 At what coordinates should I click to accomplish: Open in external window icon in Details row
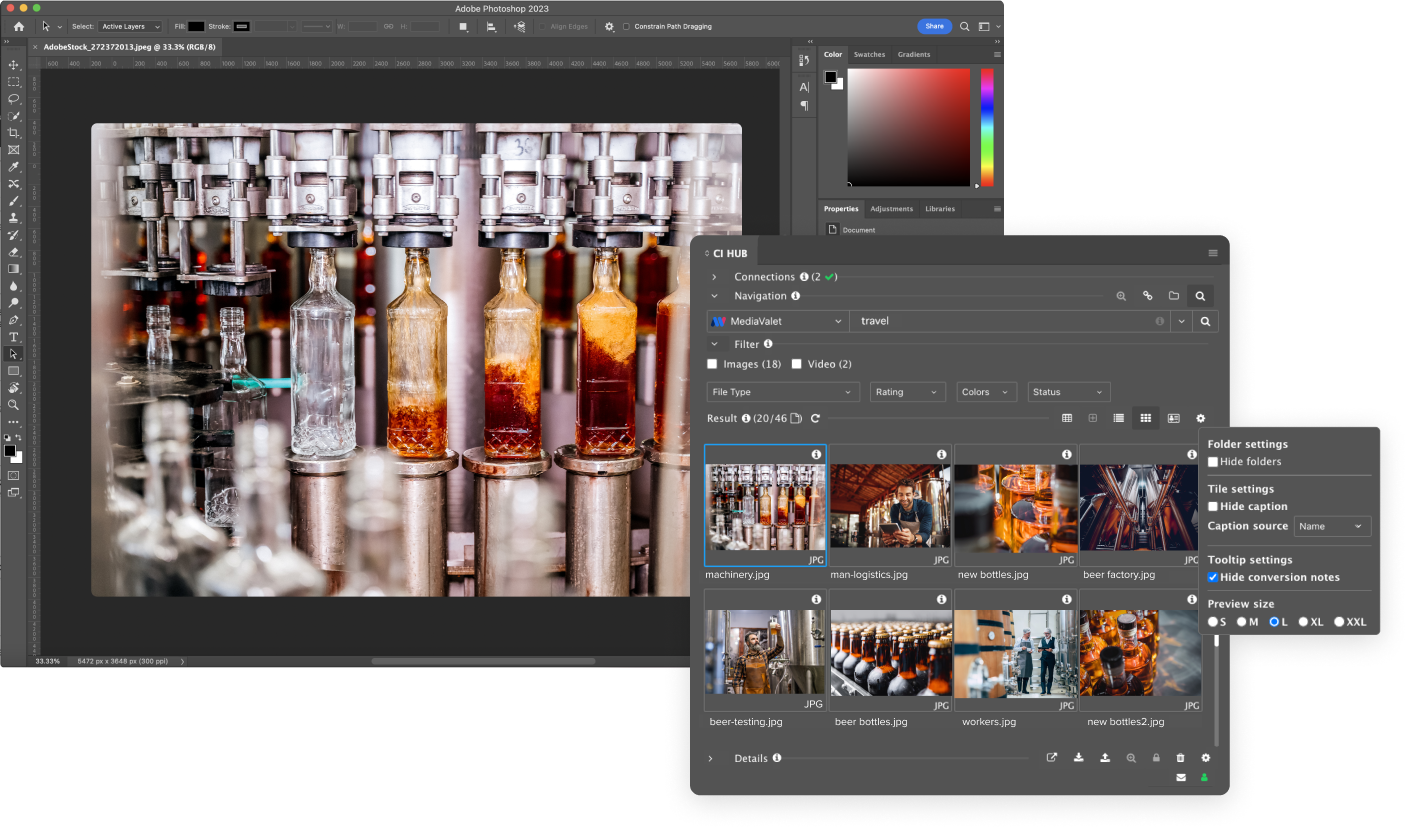pos(1052,758)
